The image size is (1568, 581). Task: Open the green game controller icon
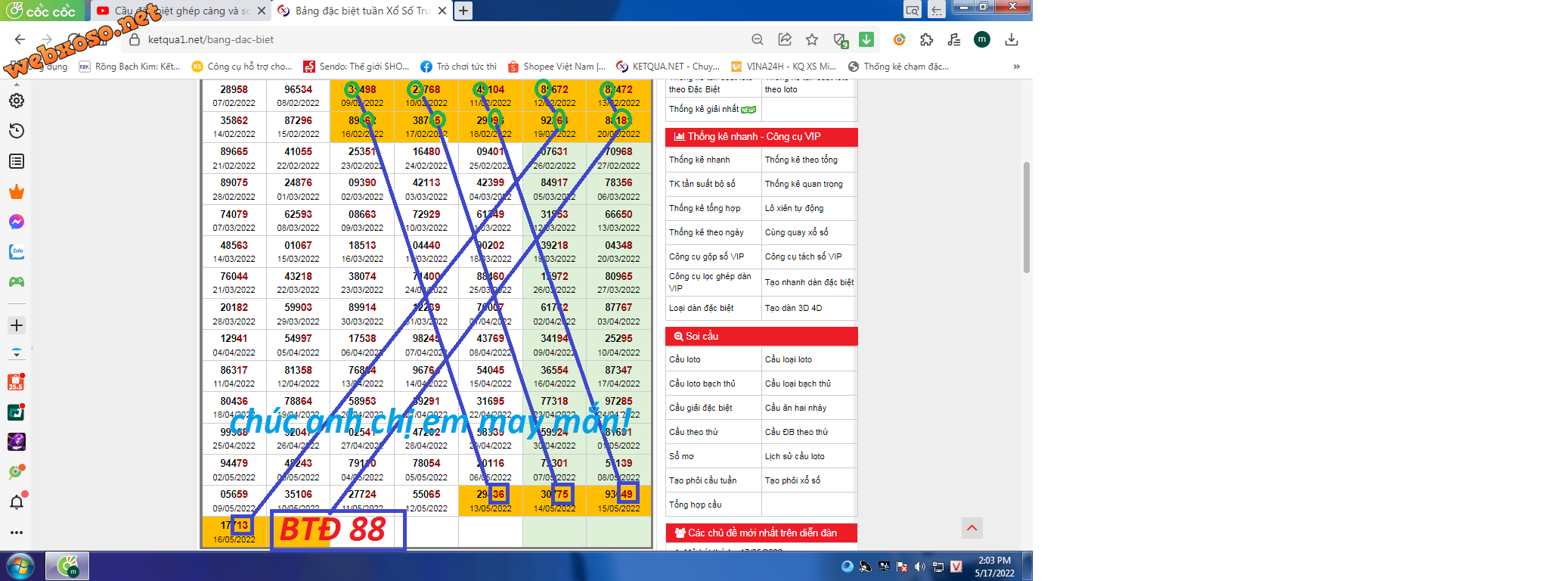(16, 282)
